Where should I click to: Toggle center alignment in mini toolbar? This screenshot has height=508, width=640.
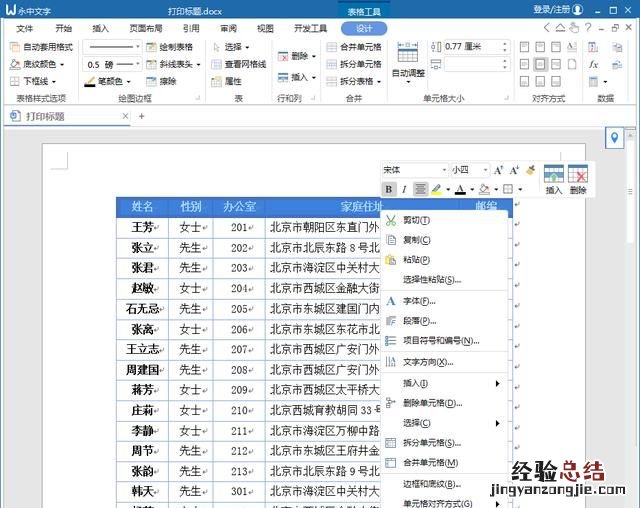420,189
